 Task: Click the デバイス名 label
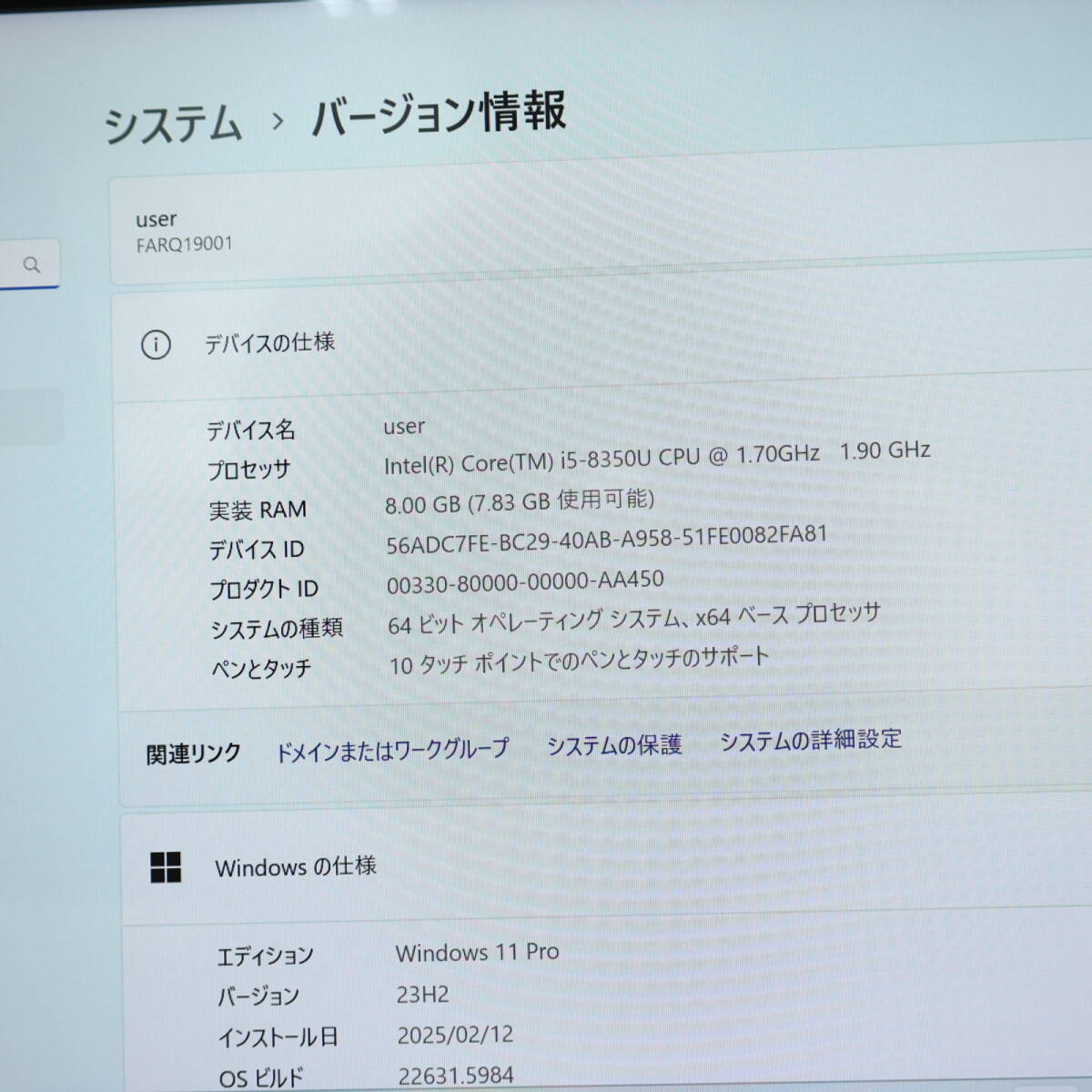250,430
